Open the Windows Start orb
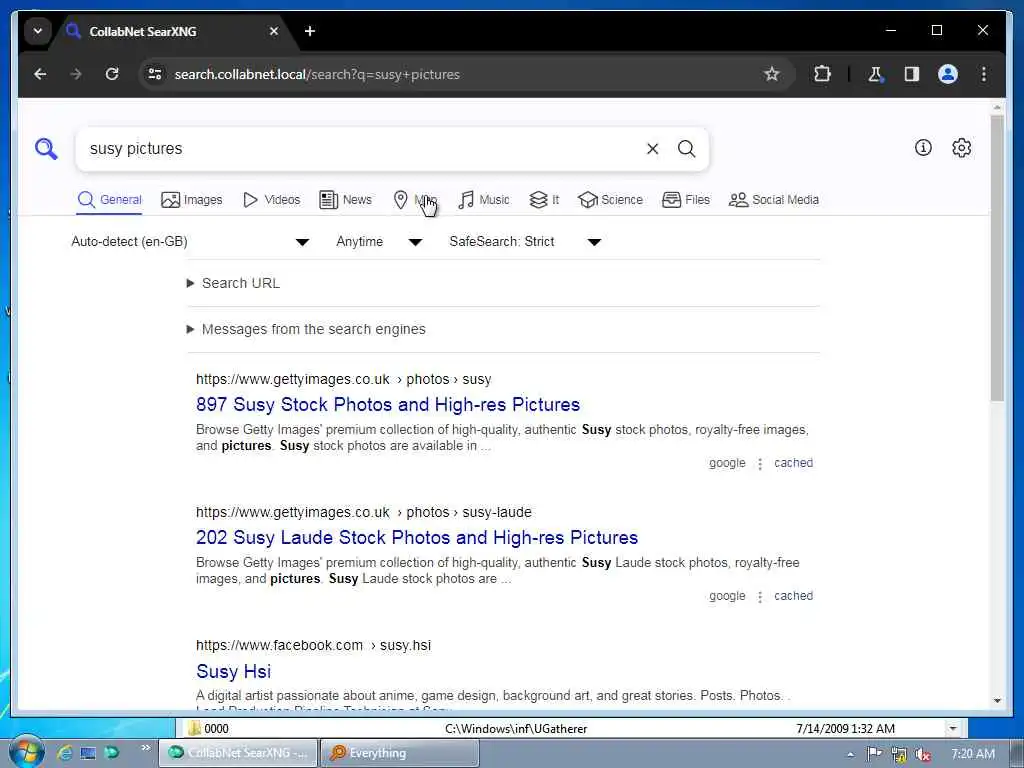The image size is (1024, 768). click(x=26, y=752)
